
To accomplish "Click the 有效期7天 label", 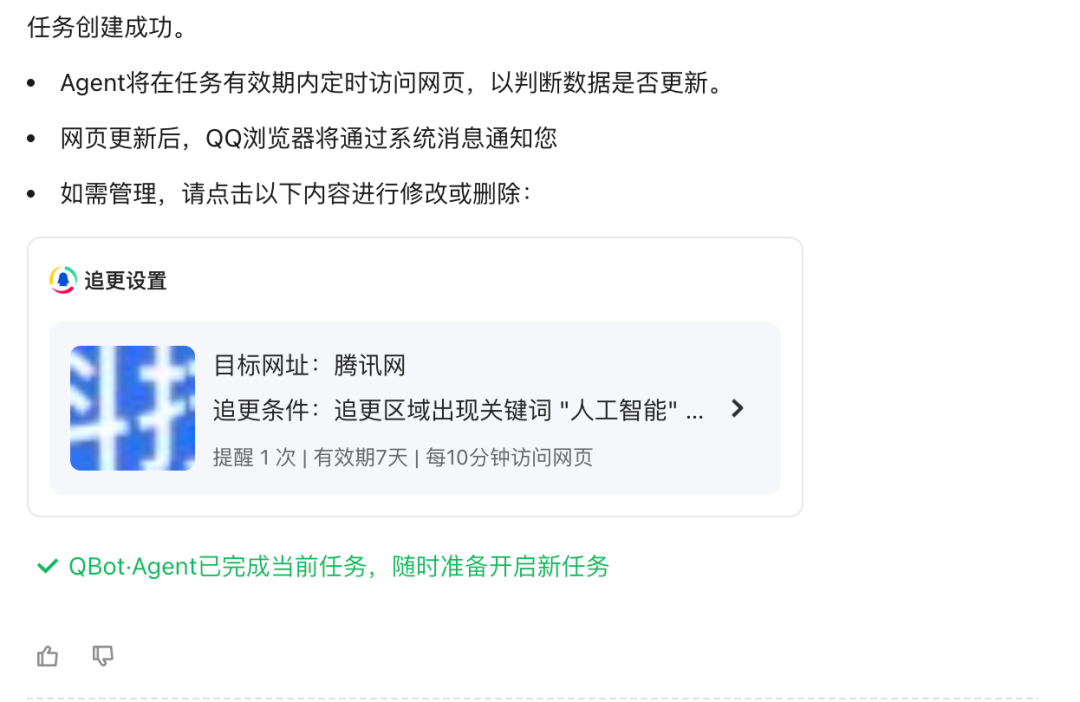I will coord(361,457).
